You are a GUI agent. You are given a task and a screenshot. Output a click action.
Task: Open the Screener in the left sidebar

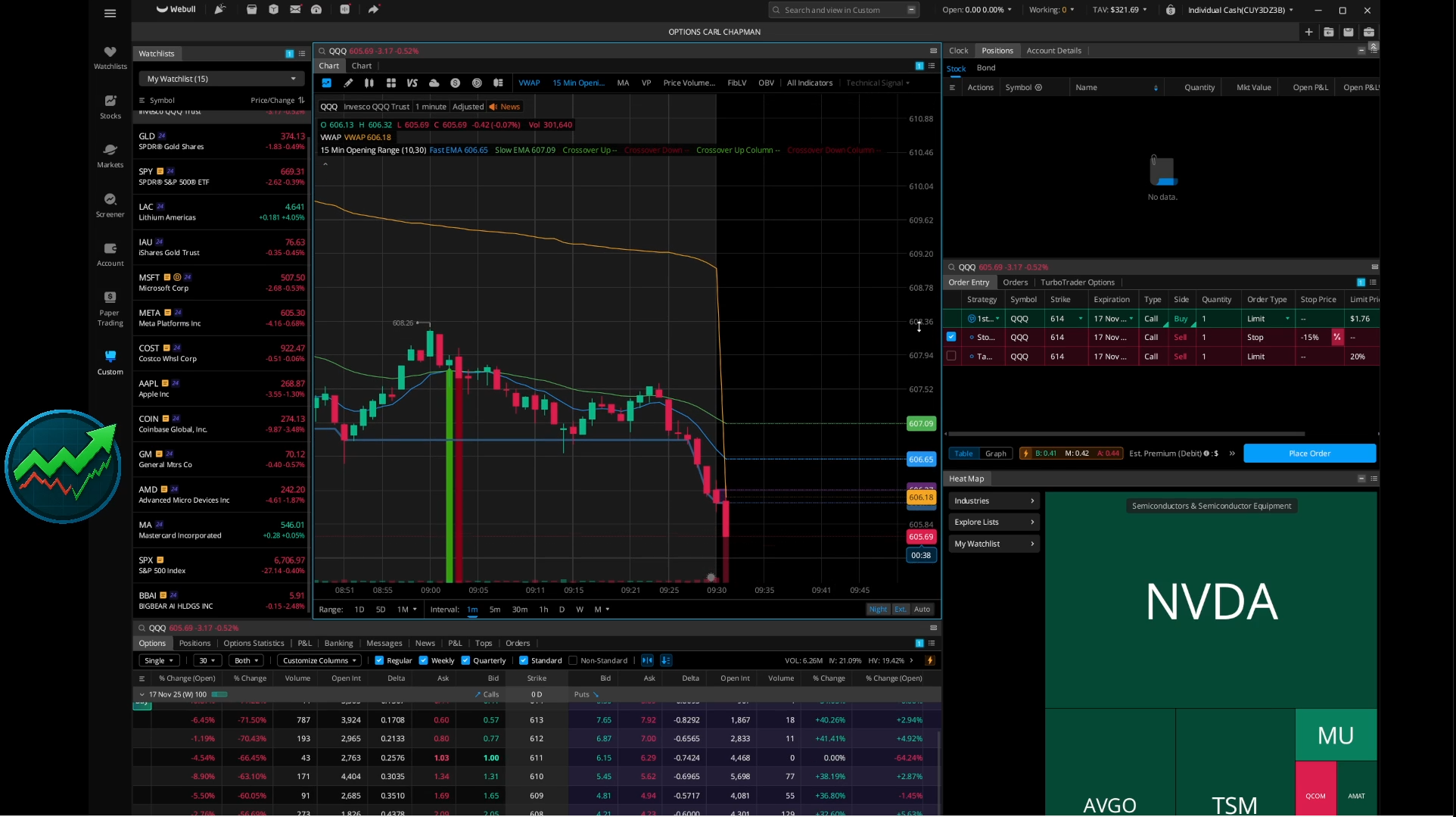pyautogui.click(x=110, y=204)
